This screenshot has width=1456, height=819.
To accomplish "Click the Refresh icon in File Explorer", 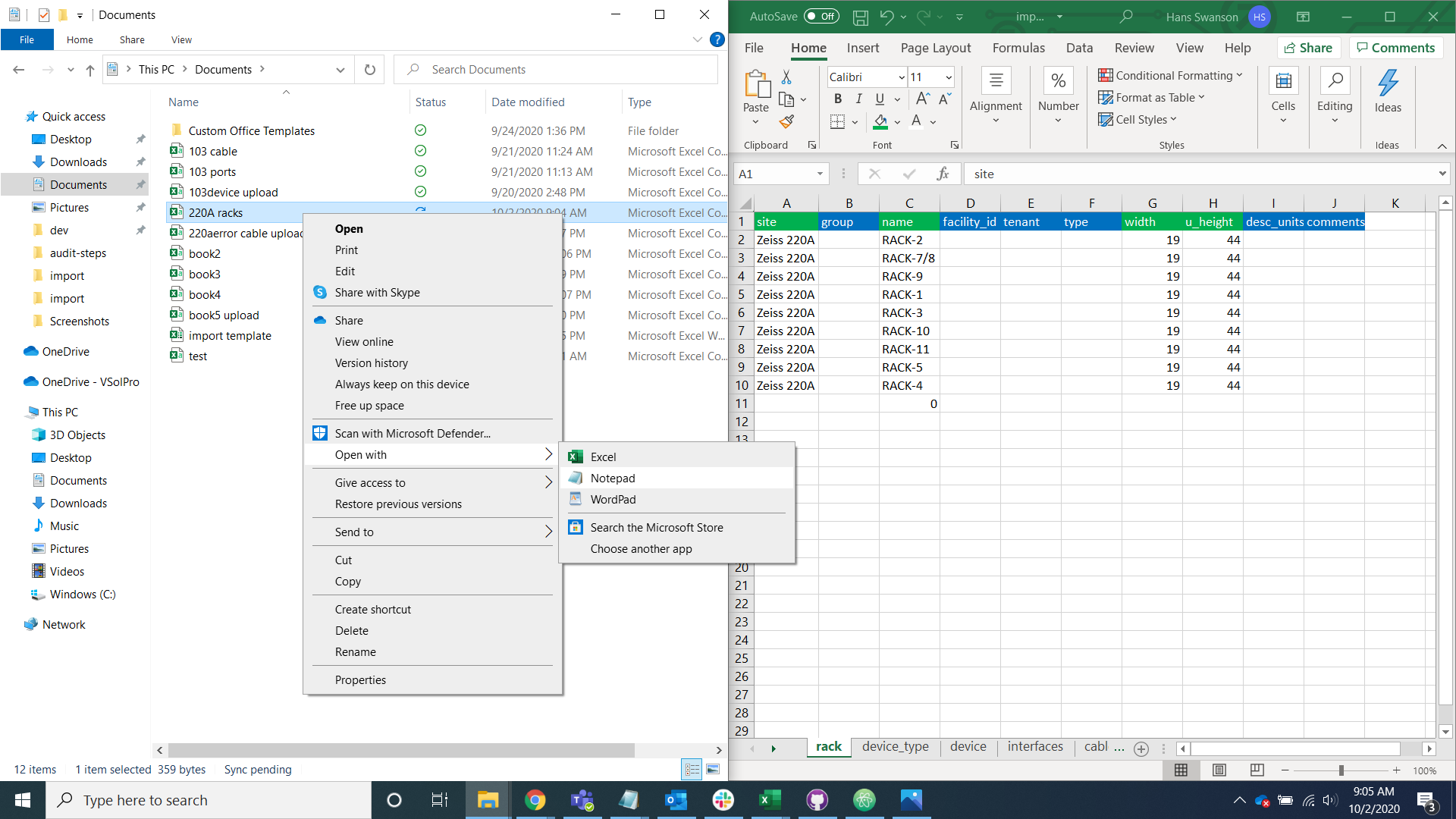I will pos(370,70).
